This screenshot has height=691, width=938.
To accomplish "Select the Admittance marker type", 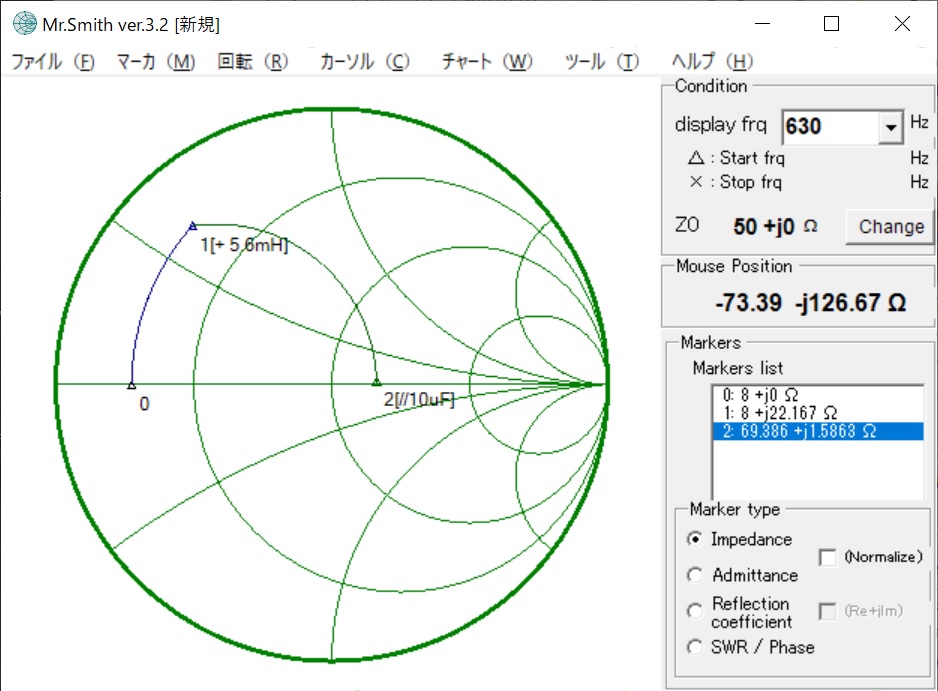I will coord(695,575).
